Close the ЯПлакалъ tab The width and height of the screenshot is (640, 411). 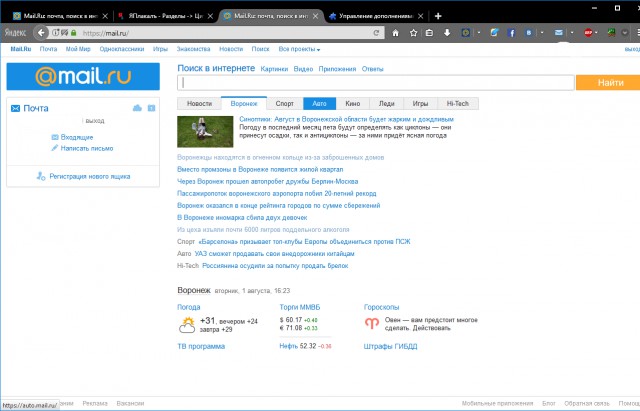[x=210, y=16]
